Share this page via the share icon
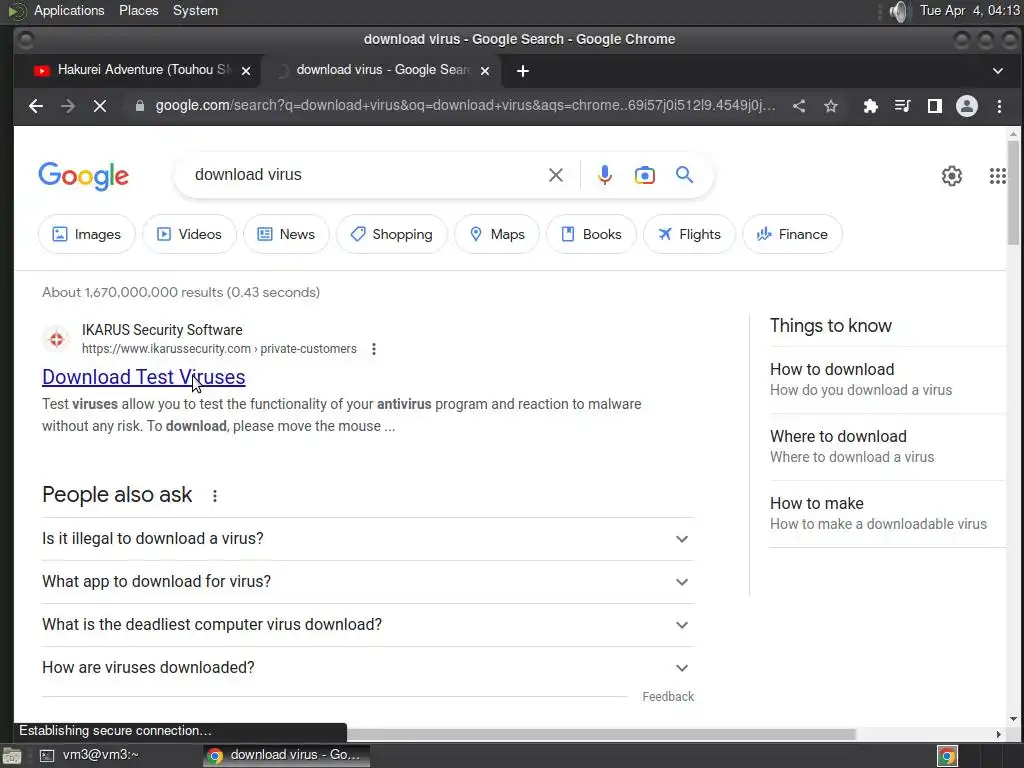 pyautogui.click(x=799, y=106)
